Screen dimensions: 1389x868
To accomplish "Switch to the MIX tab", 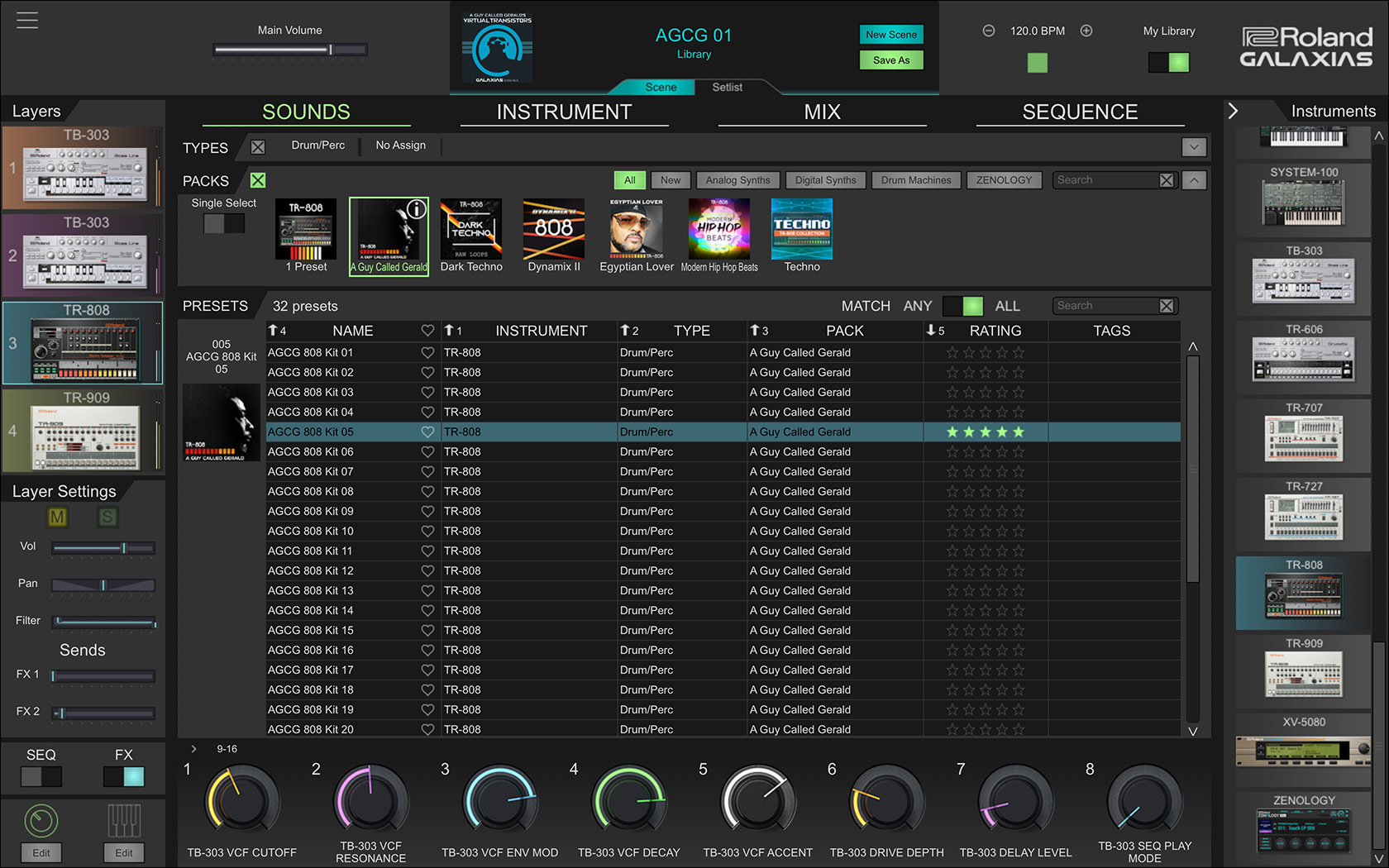I will 822,112.
